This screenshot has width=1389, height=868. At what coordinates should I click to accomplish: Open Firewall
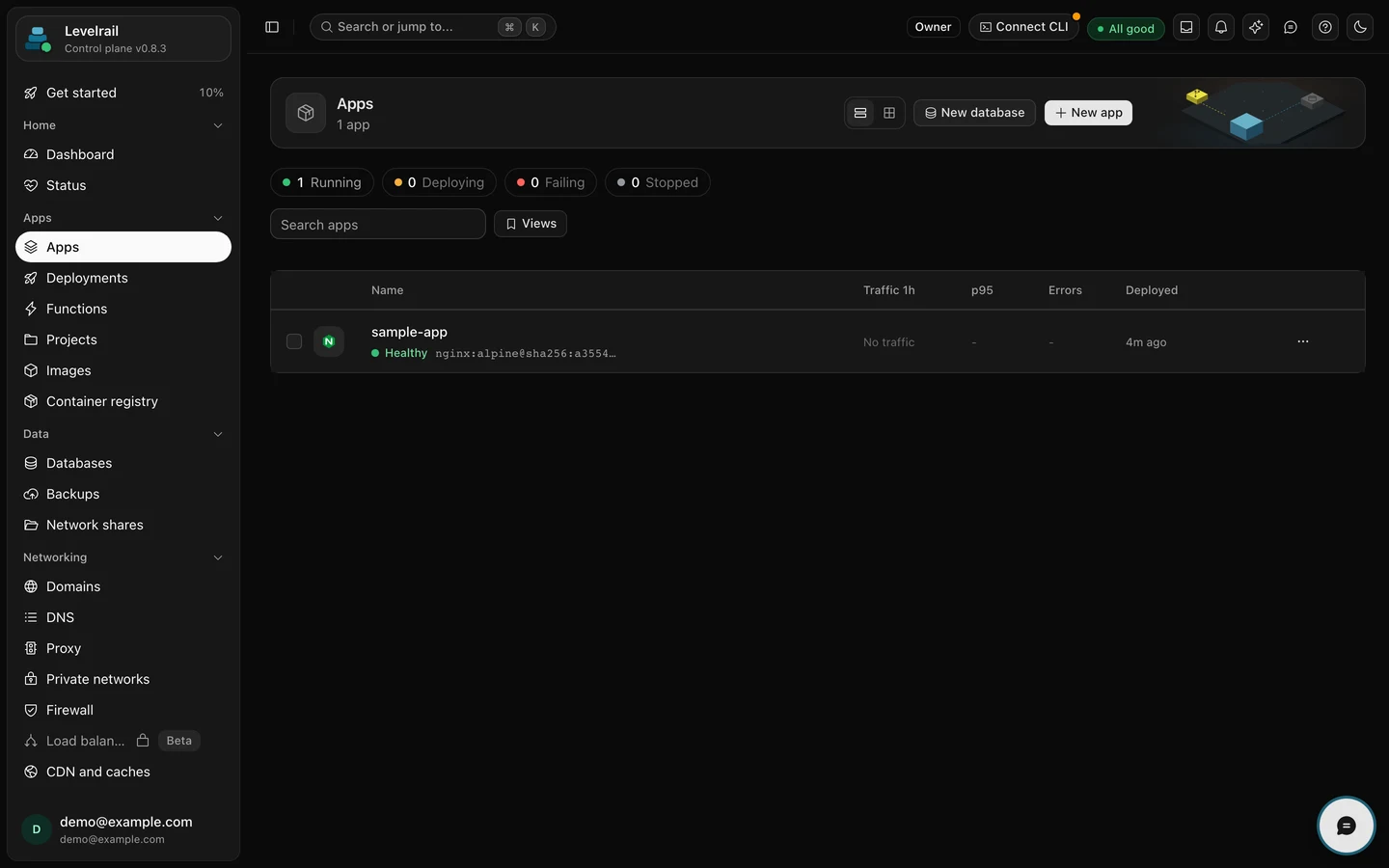point(123,710)
